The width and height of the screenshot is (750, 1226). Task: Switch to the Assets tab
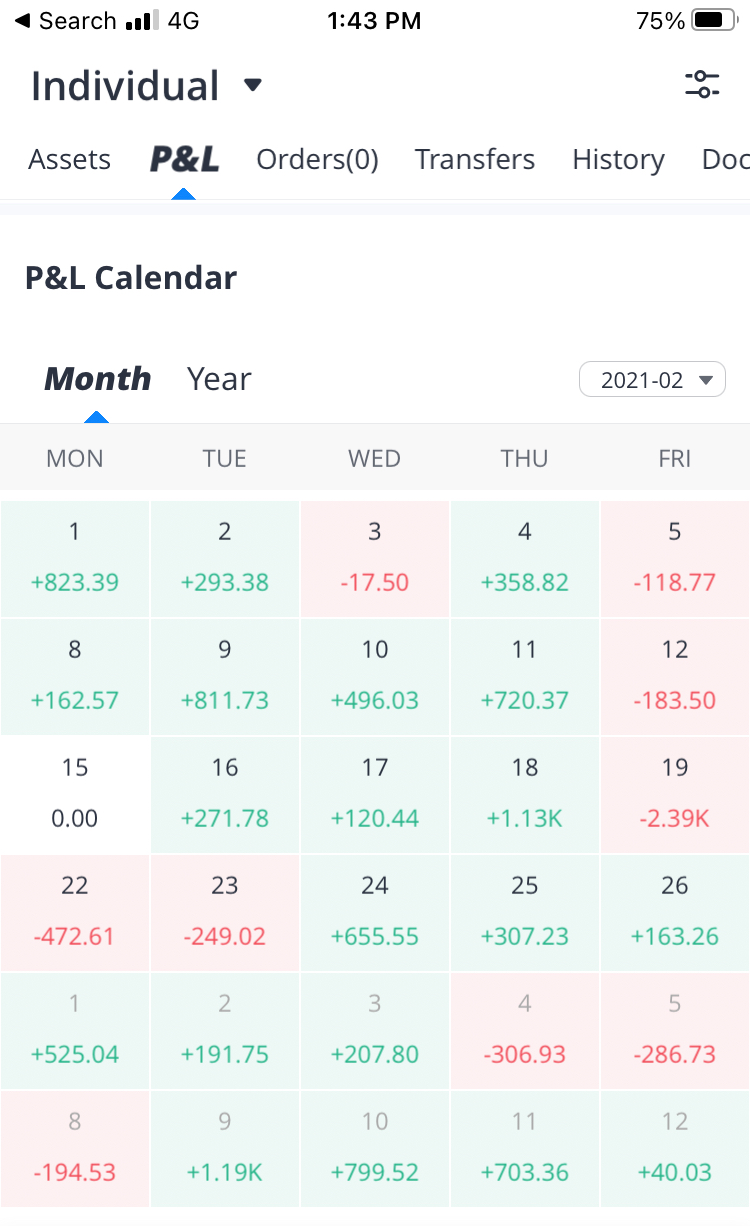[69, 160]
